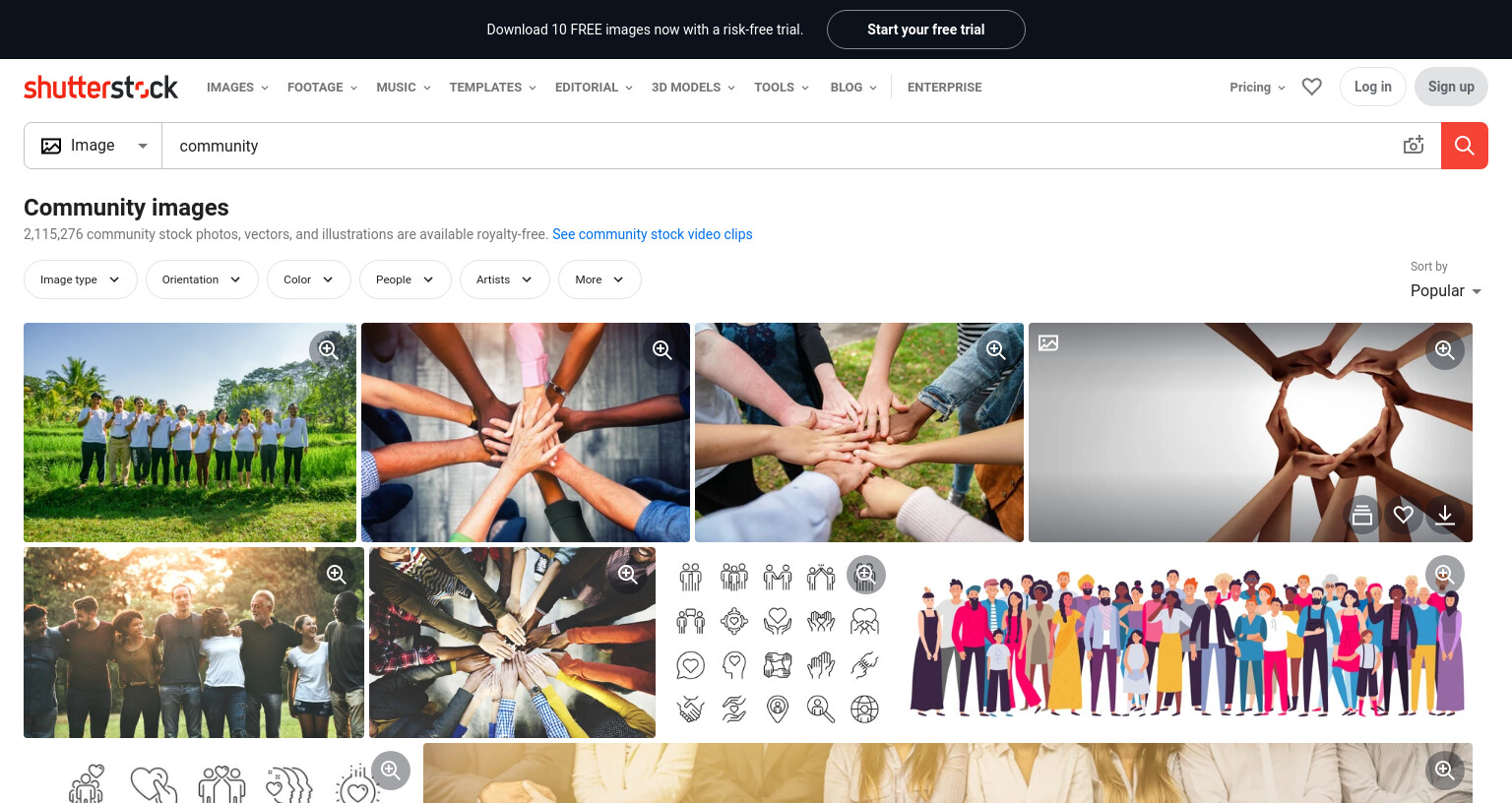Open the MUSIC menu
This screenshot has height=803, width=1512.
click(x=404, y=88)
